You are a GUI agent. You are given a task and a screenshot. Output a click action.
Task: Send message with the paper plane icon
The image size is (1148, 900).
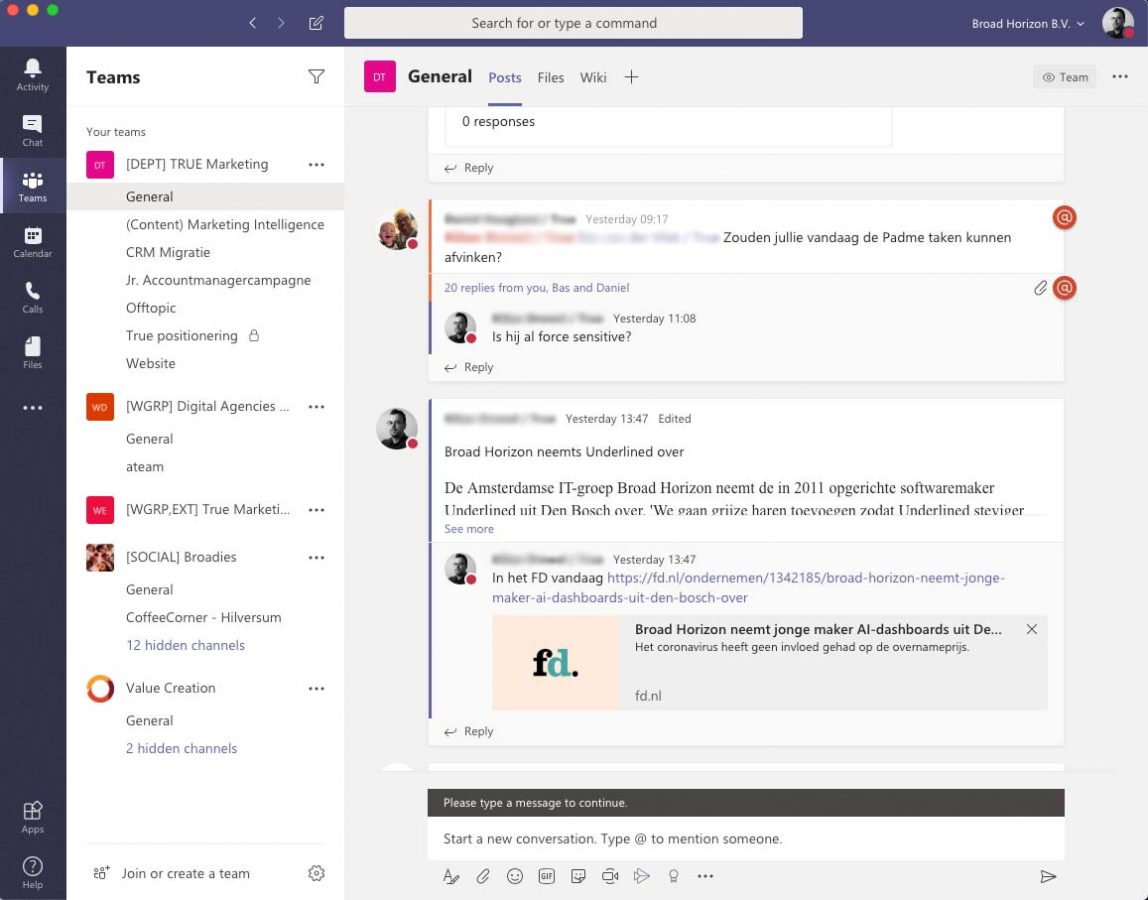click(1048, 877)
